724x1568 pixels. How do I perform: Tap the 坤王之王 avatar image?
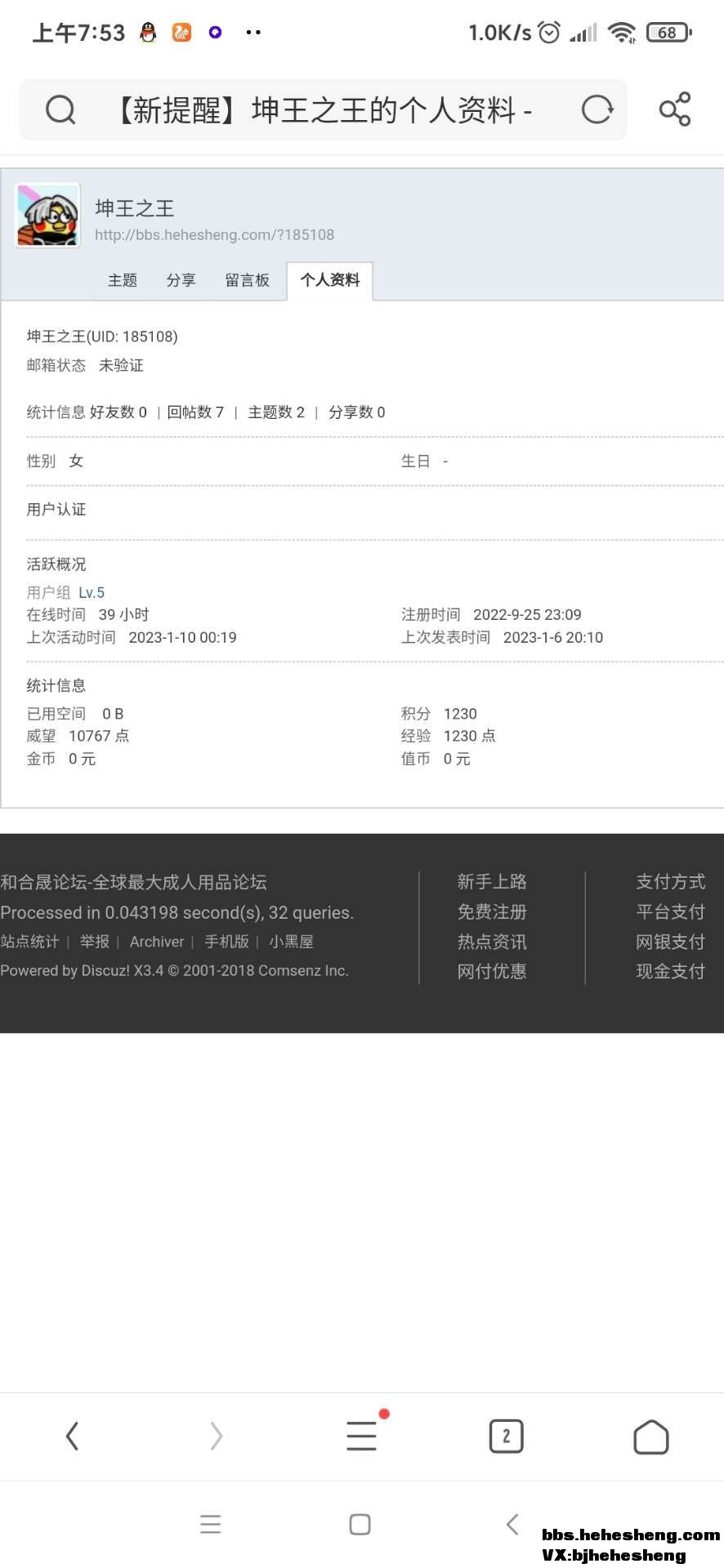48,216
